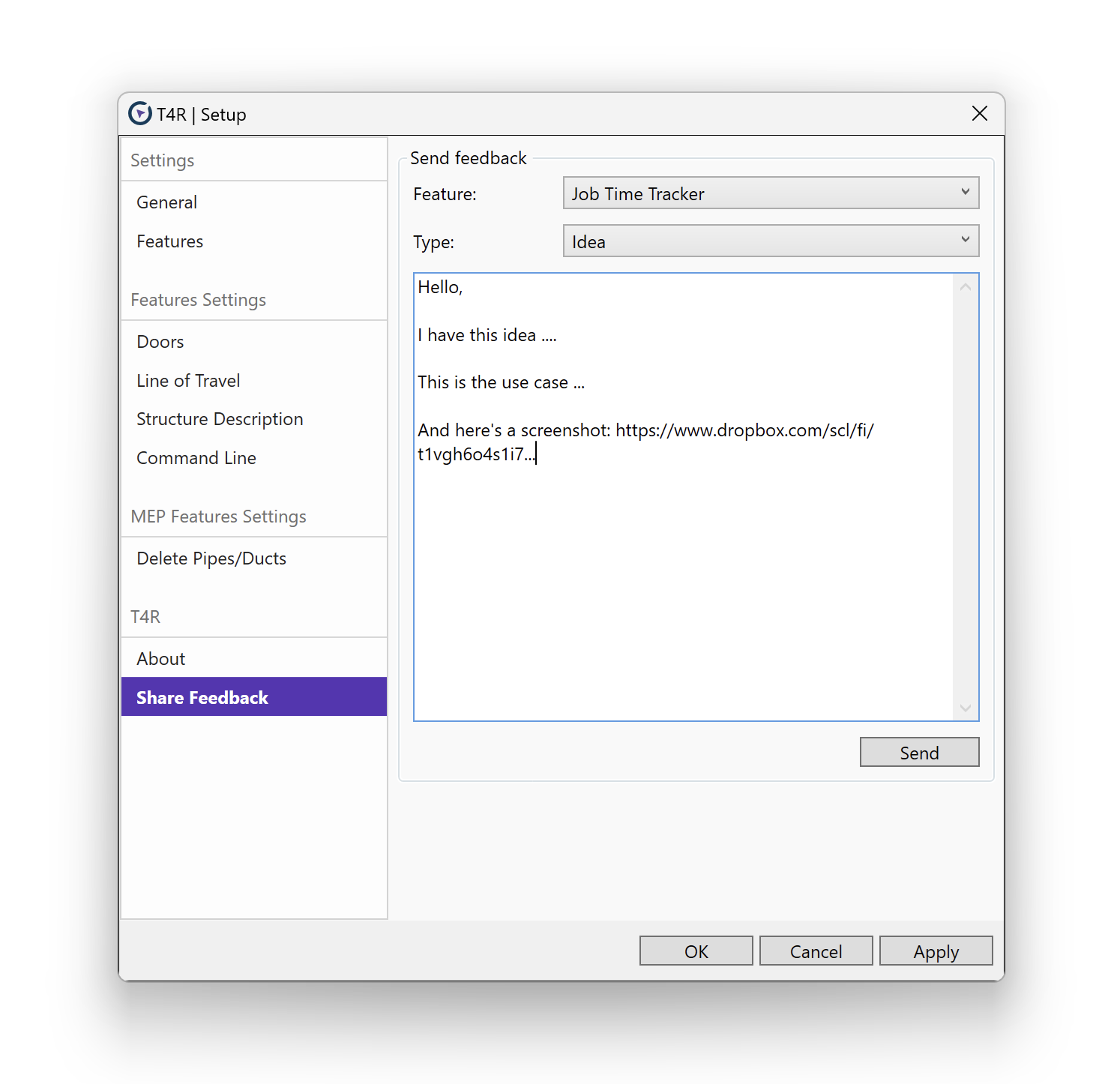
Task: Click the T4R logo icon in title bar
Action: pyautogui.click(x=139, y=114)
